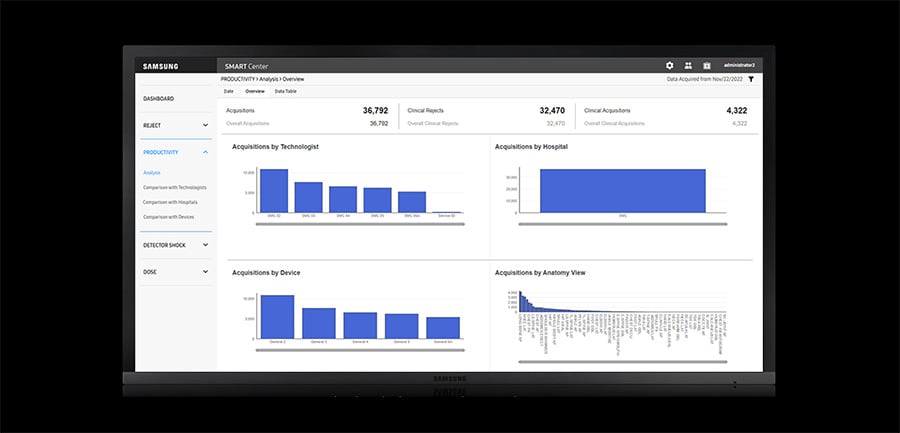Screen dimensions: 900x433
Task: Click the Hospital chart horizontal scrollbar
Action: [623, 225]
